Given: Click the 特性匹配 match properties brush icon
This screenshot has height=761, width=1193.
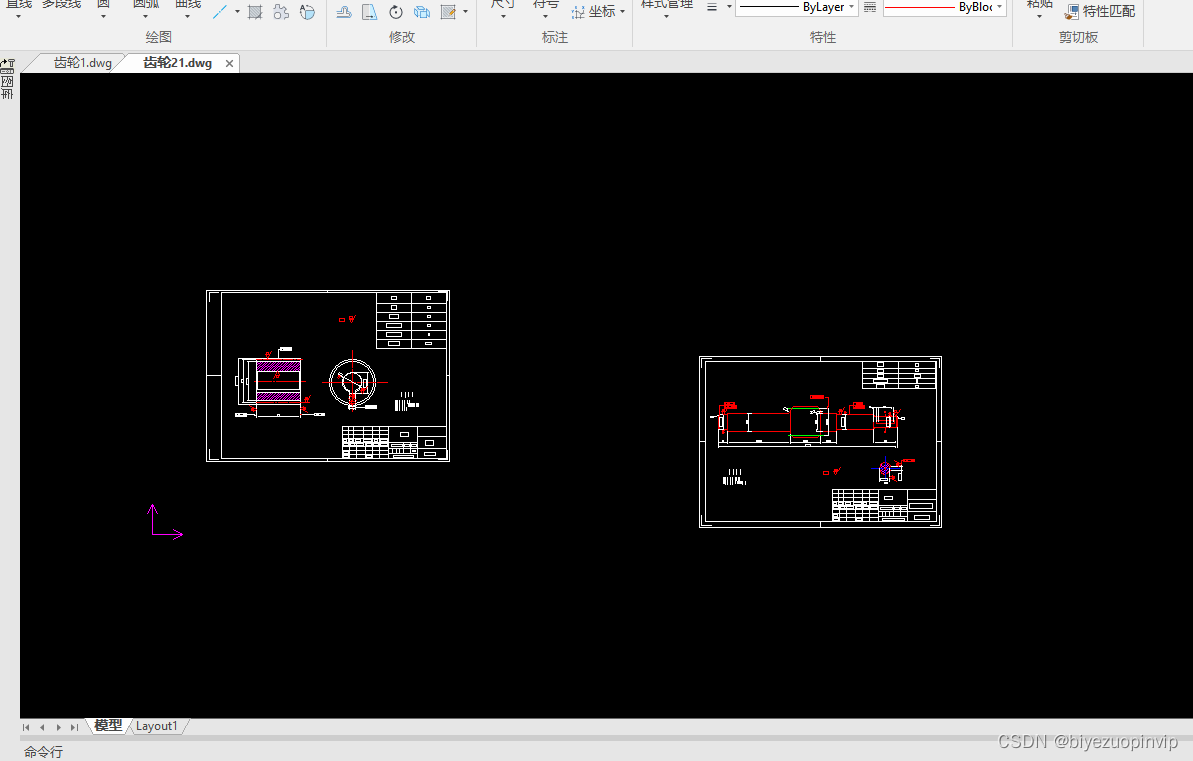Looking at the screenshot, I should 1071,11.
